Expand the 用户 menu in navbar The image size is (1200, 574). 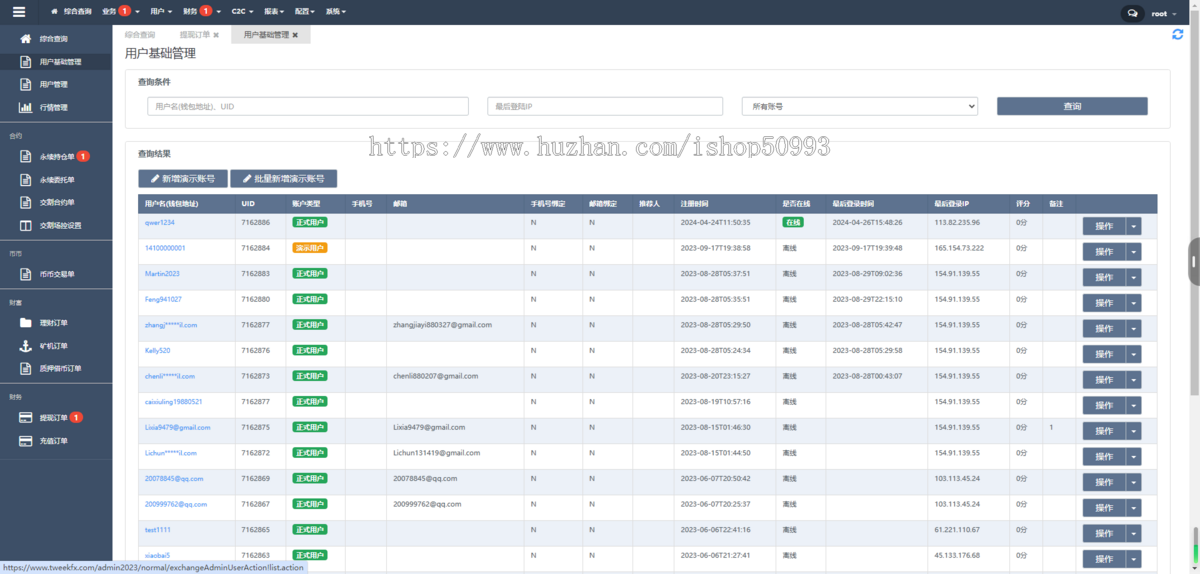(x=161, y=12)
